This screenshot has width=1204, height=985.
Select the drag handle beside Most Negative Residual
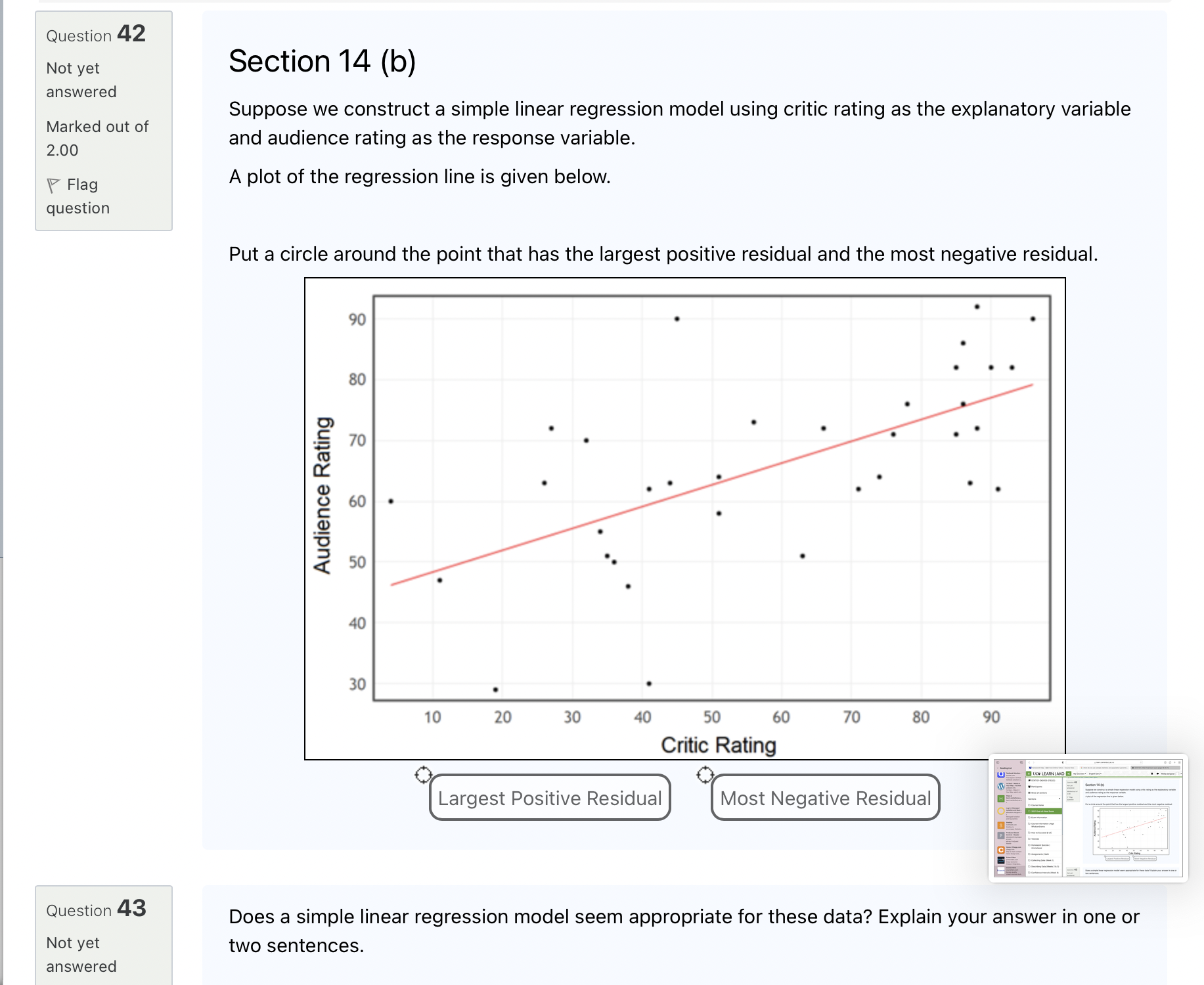tap(706, 774)
